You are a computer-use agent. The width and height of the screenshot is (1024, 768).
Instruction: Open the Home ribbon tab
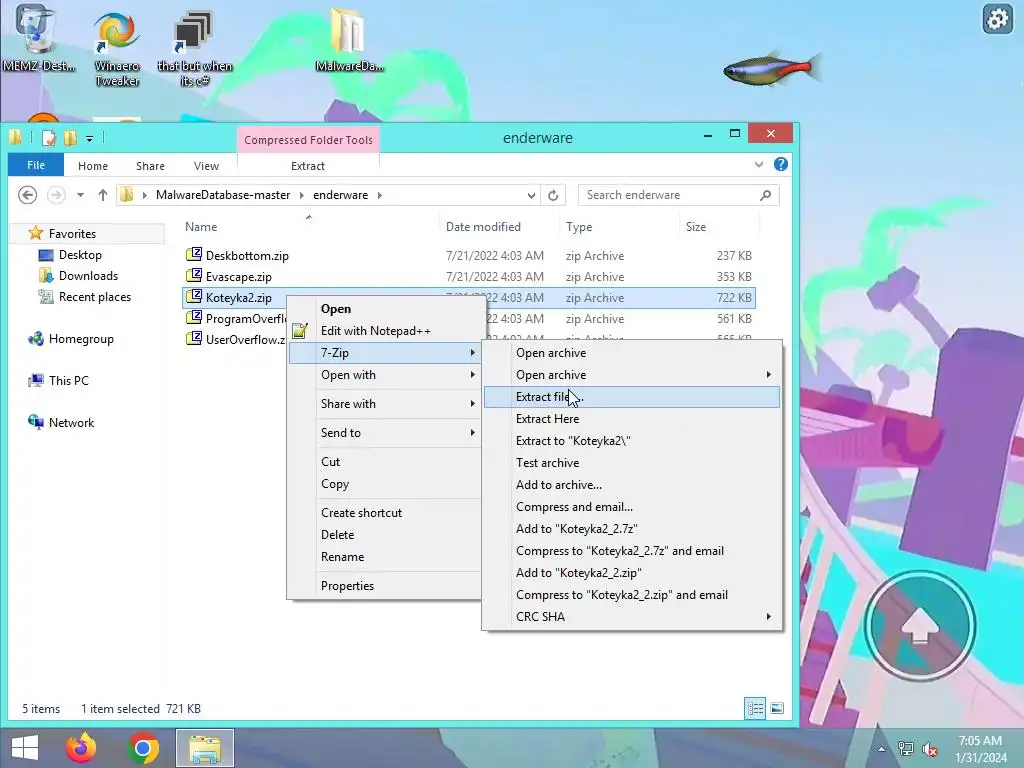tap(93, 166)
